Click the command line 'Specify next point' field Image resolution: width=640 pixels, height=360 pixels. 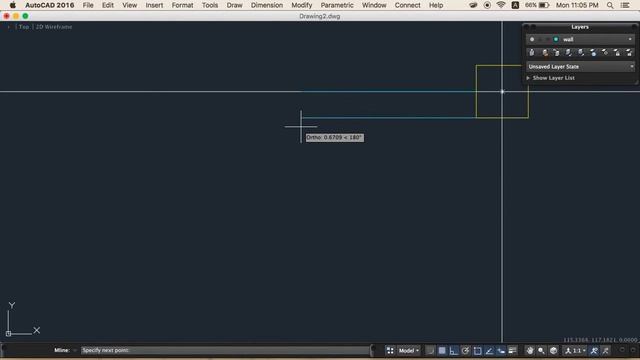225,350
